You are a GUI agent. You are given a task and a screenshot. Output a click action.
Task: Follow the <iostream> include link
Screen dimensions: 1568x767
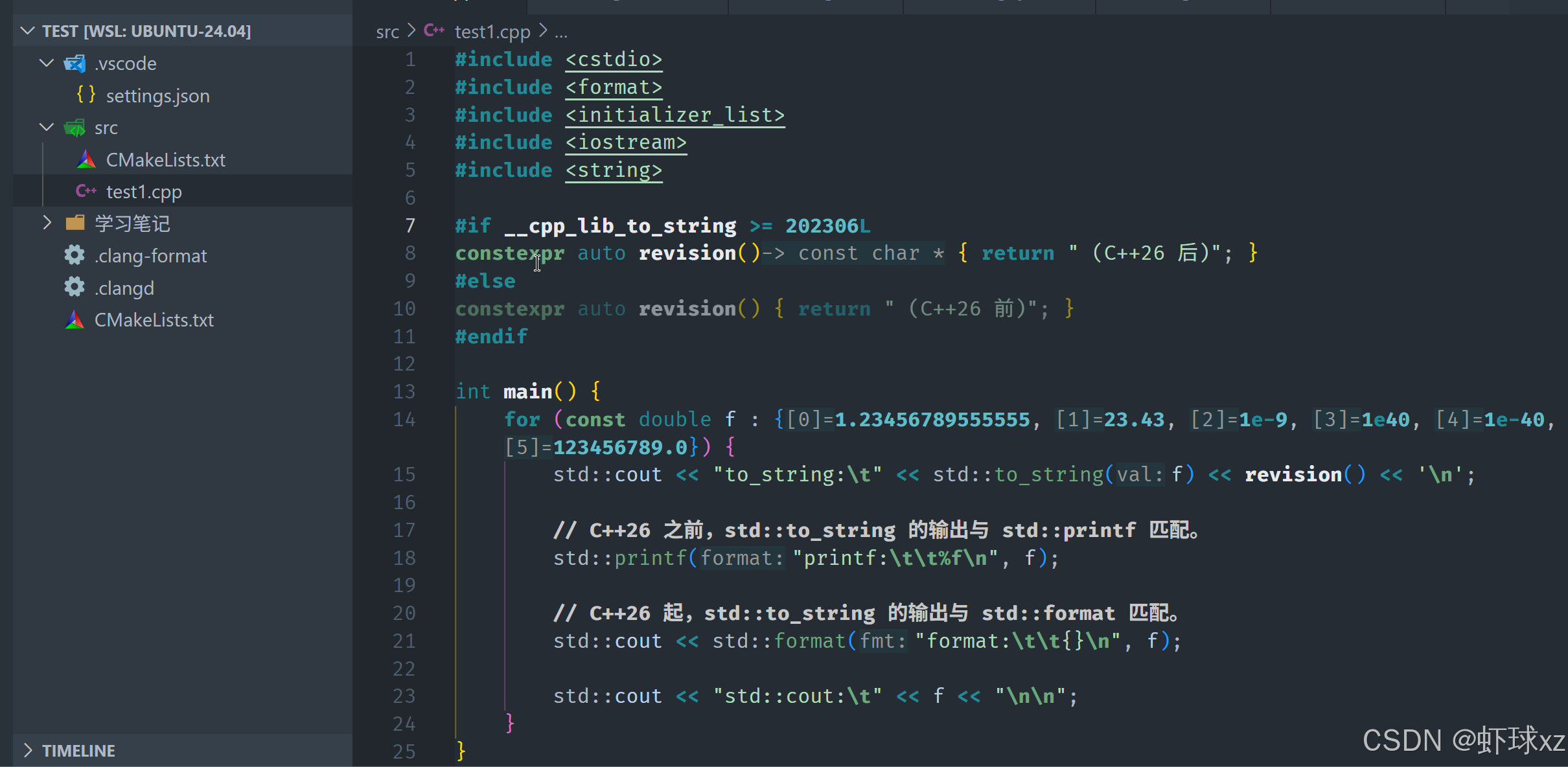click(625, 143)
